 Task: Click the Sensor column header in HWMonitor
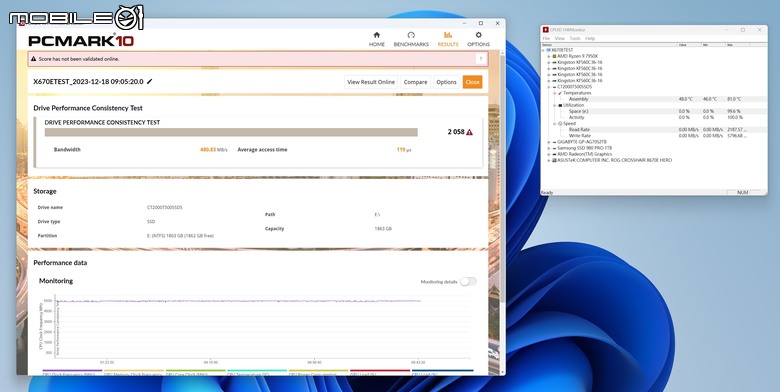[x=610, y=45]
